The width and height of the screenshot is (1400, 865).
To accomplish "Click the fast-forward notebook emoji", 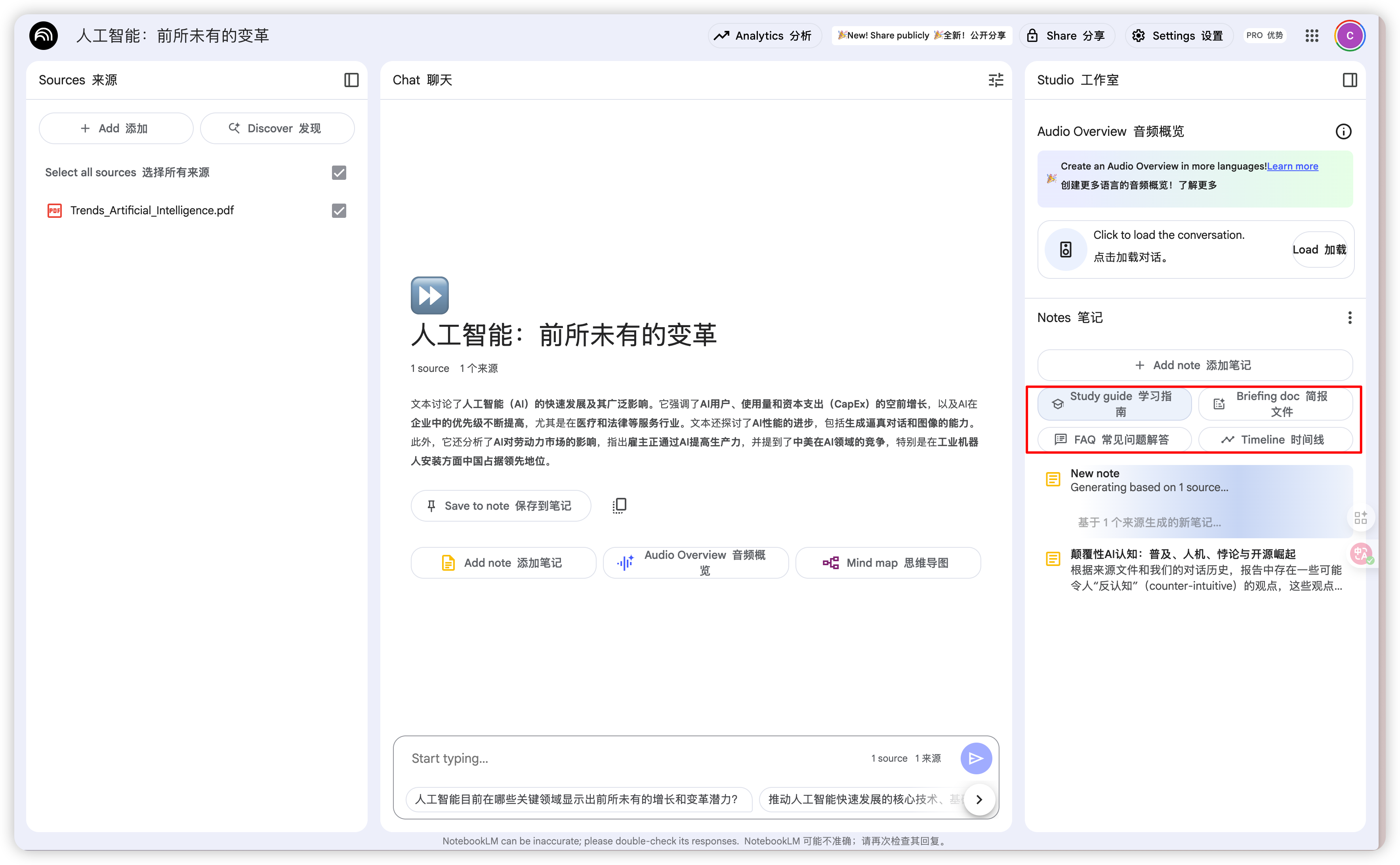I will point(430,295).
